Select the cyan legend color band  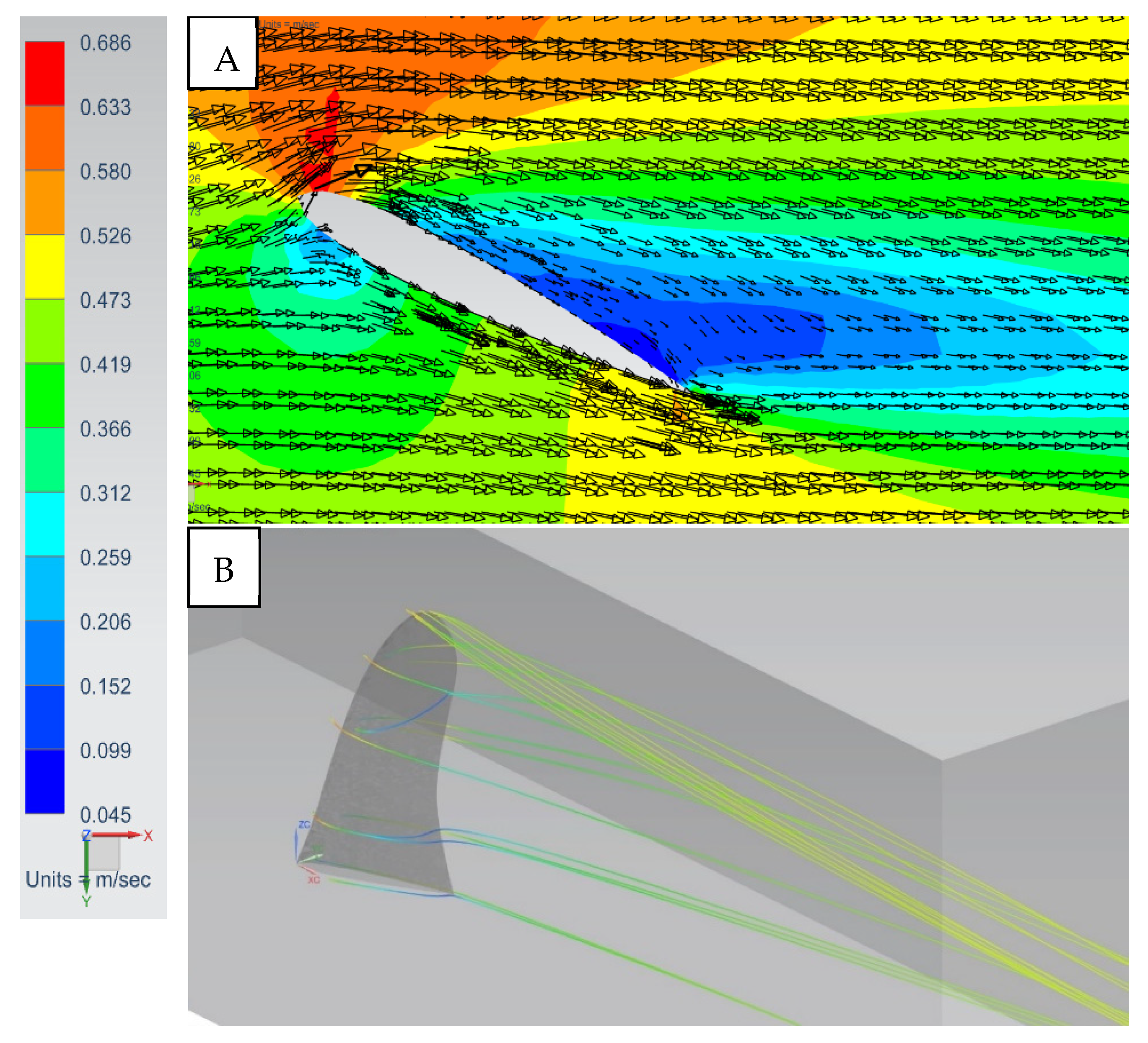click(x=44, y=524)
